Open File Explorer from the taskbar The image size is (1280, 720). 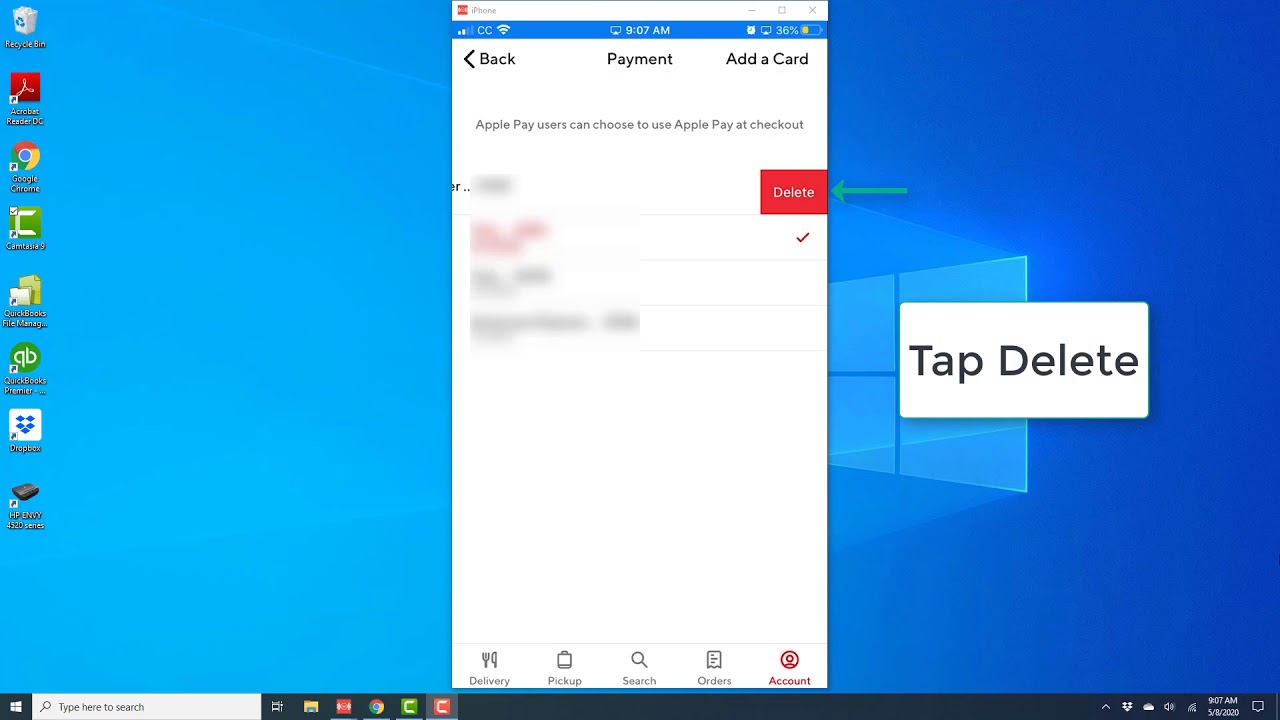[x=311, y=707]
